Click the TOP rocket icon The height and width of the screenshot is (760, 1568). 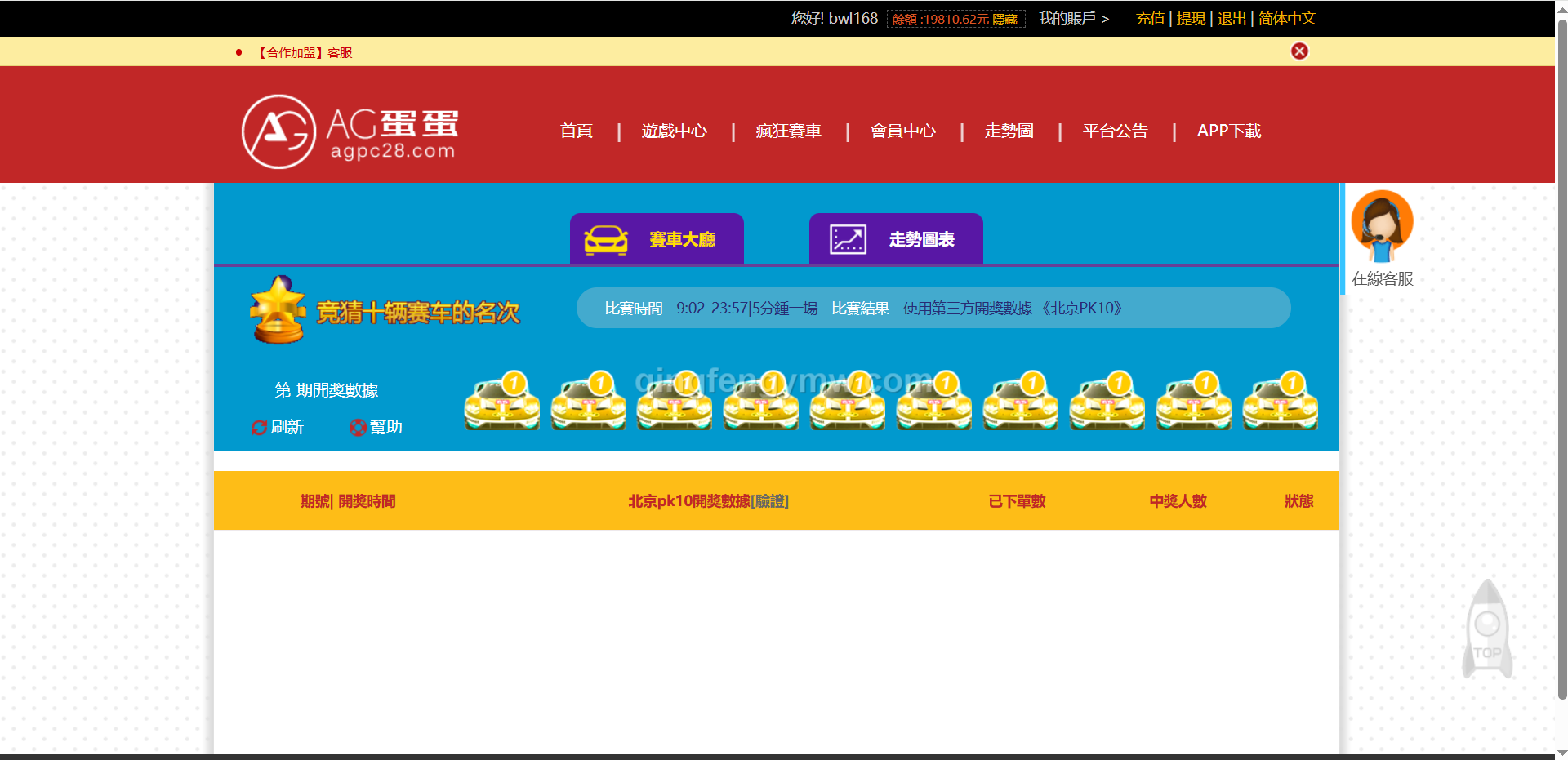tap(1487, 629)
